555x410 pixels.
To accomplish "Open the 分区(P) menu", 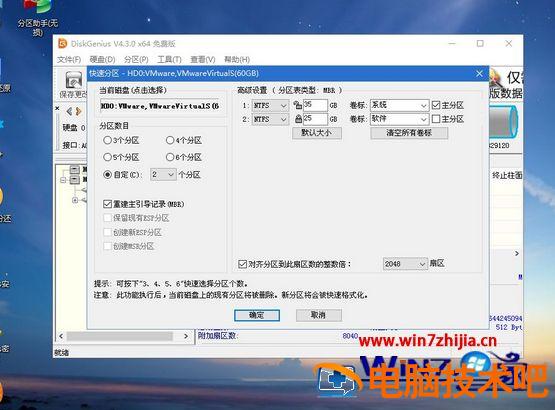I will tap(136, 59).
